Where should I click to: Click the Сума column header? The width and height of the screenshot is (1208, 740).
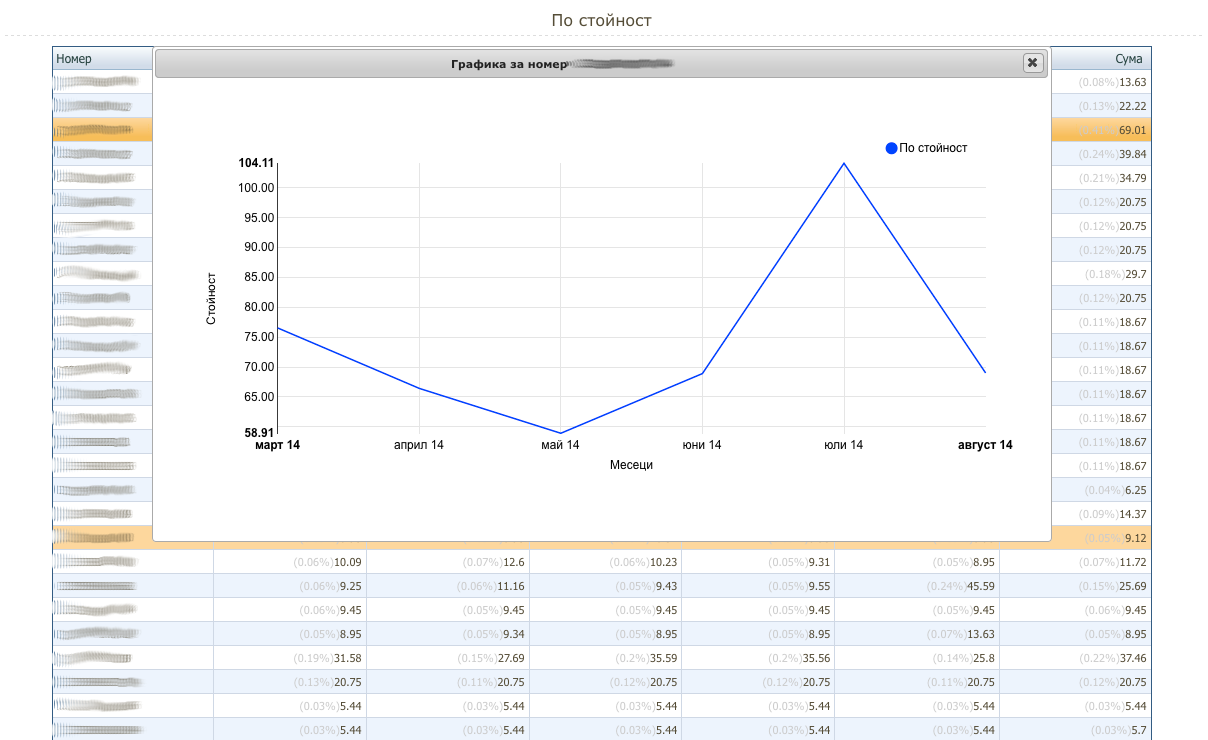1128,59
